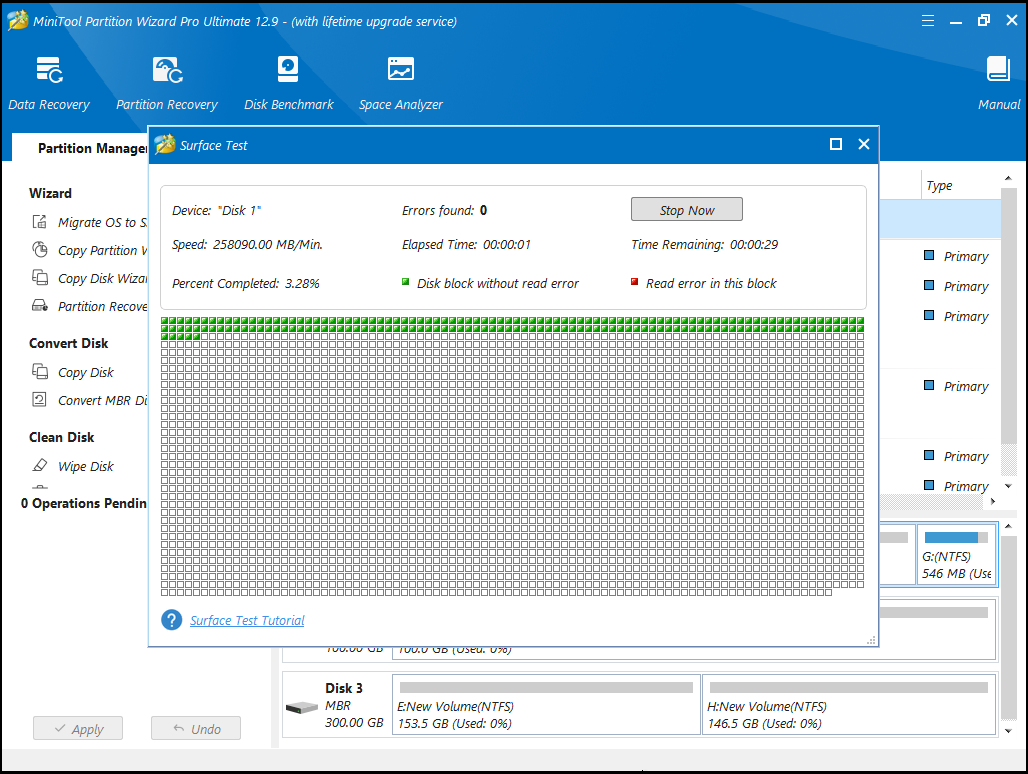The image size is (1028, 774).
Task: Click 'Speed: 258090.00 MB/Min.' text
Action: click(247, 244)
